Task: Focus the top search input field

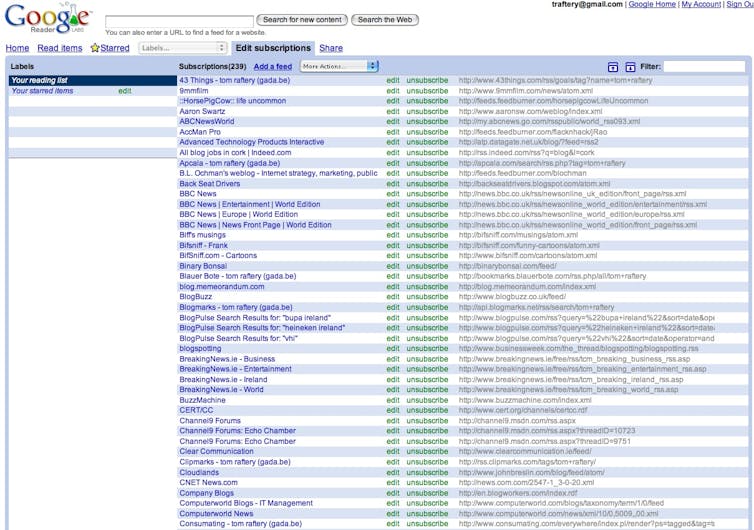Action: pyautogui.click(x=179, y=21)
